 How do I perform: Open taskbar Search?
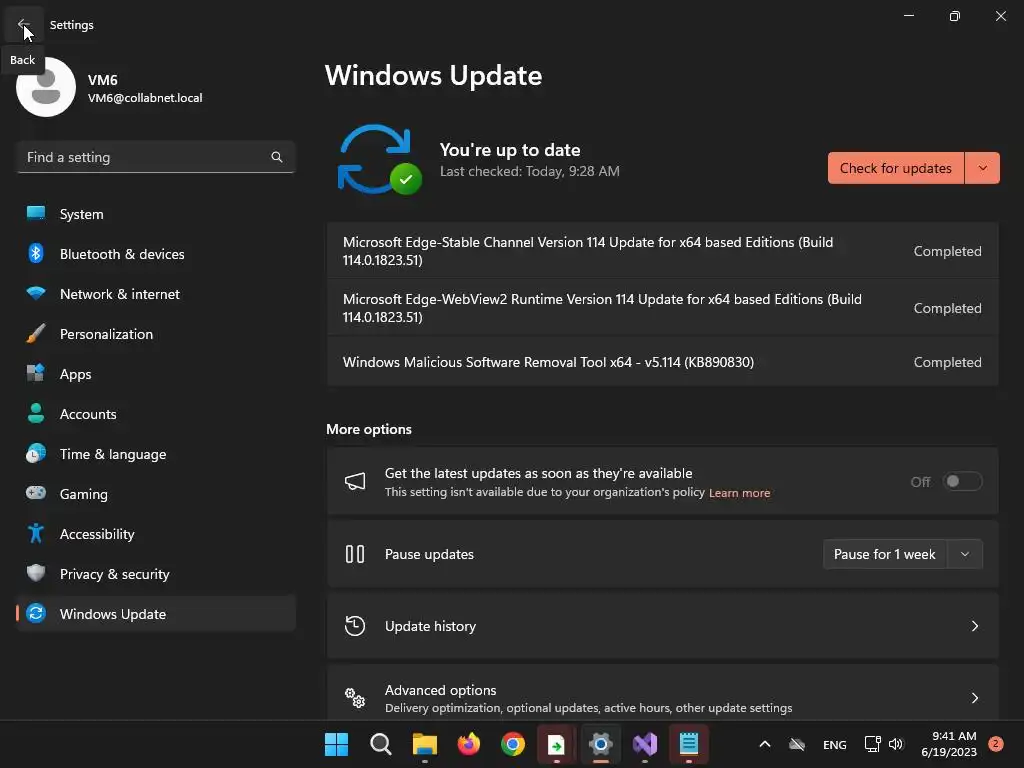coord(381,744)
